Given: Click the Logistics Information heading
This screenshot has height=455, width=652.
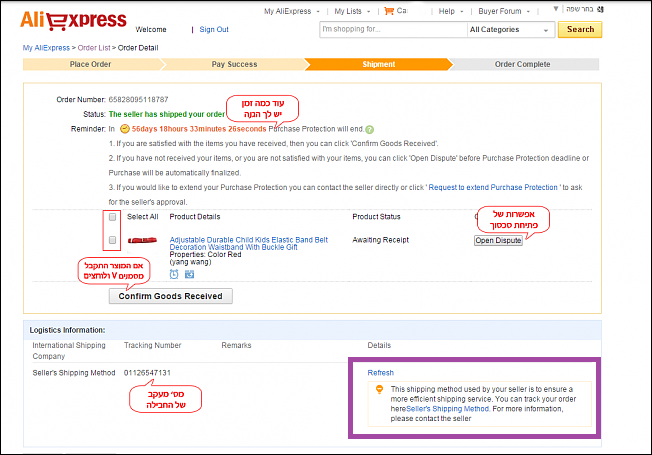Looking at the screenshot, I should (67, 330).
